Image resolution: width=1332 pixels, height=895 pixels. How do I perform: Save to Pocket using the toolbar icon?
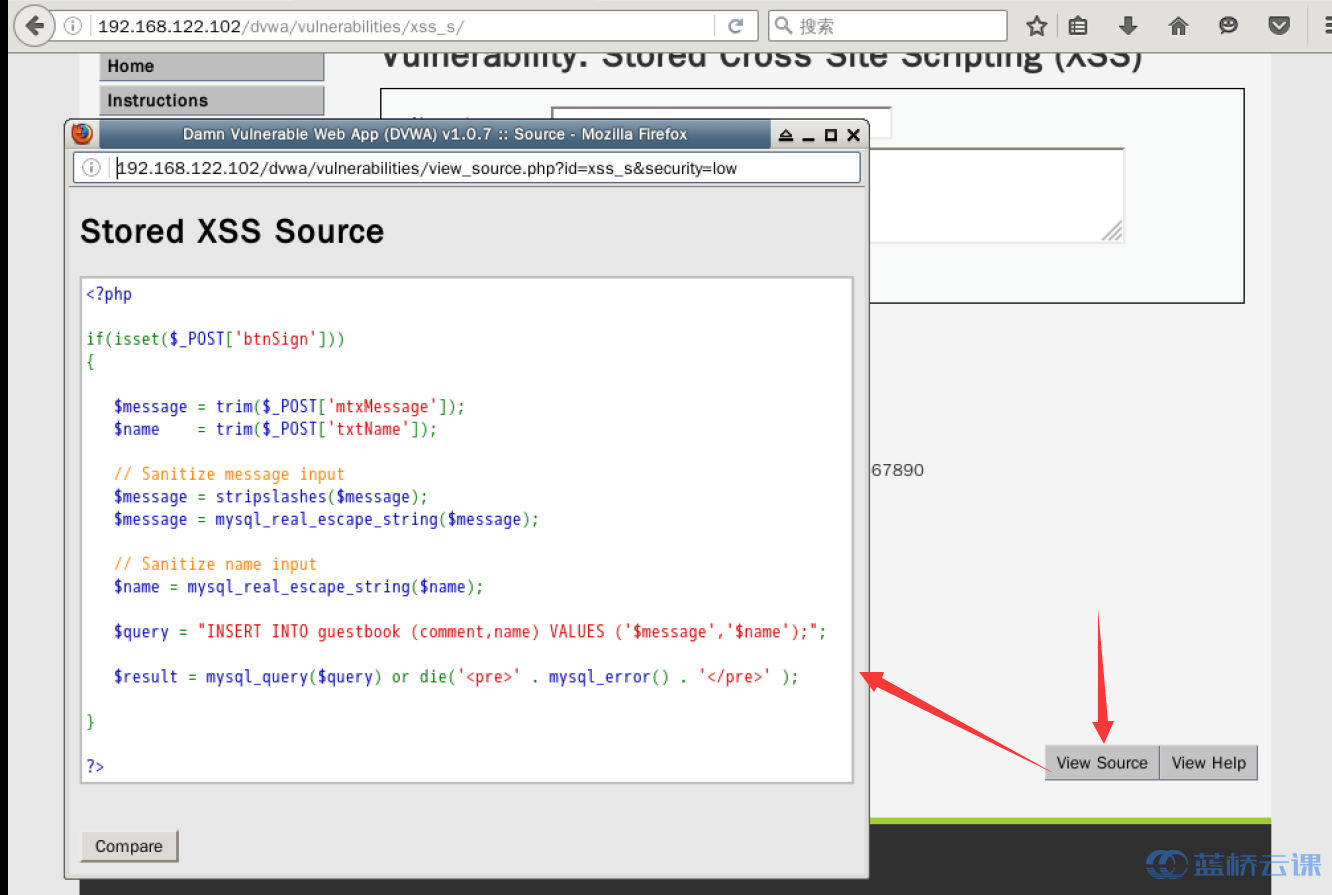click(x=1279, y=26)
